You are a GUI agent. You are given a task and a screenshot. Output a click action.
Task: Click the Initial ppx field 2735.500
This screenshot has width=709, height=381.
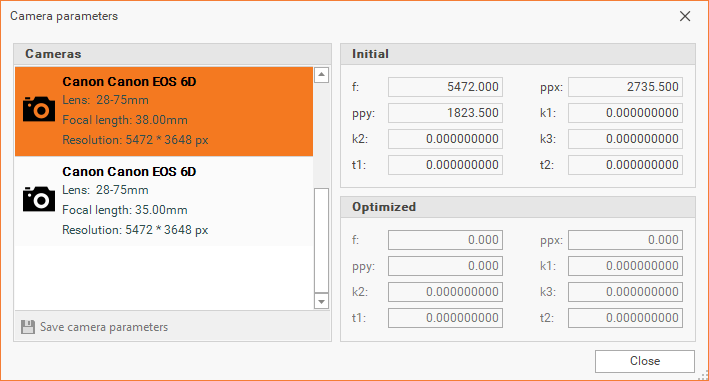[625, 87]
